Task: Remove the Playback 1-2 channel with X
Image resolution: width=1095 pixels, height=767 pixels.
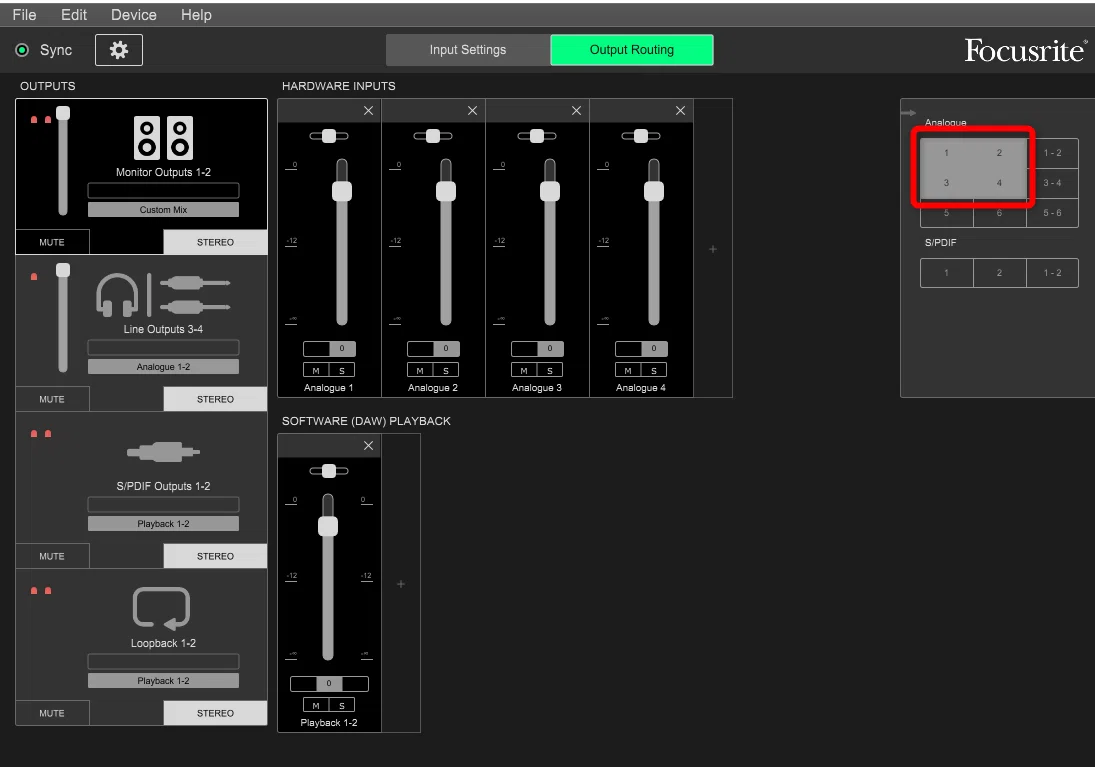Action: pyautogui.click(x=368, y=446)
